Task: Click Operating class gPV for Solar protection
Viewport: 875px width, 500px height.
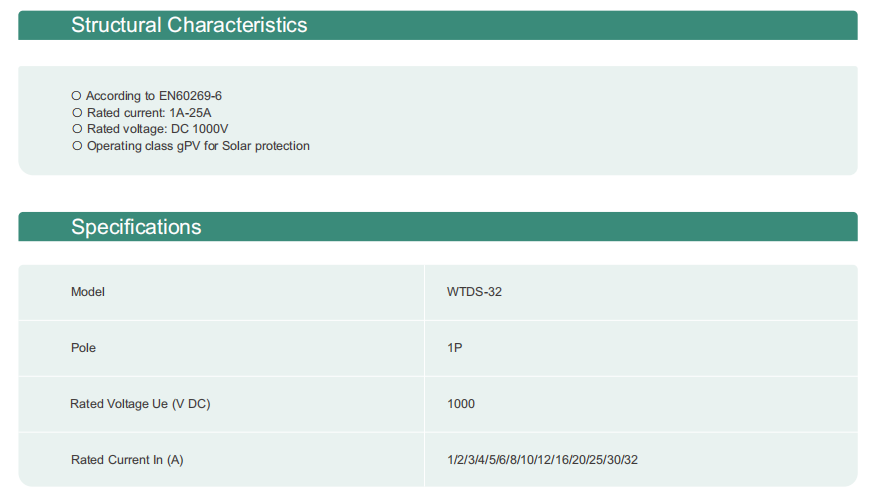Action: click(198, 146)
